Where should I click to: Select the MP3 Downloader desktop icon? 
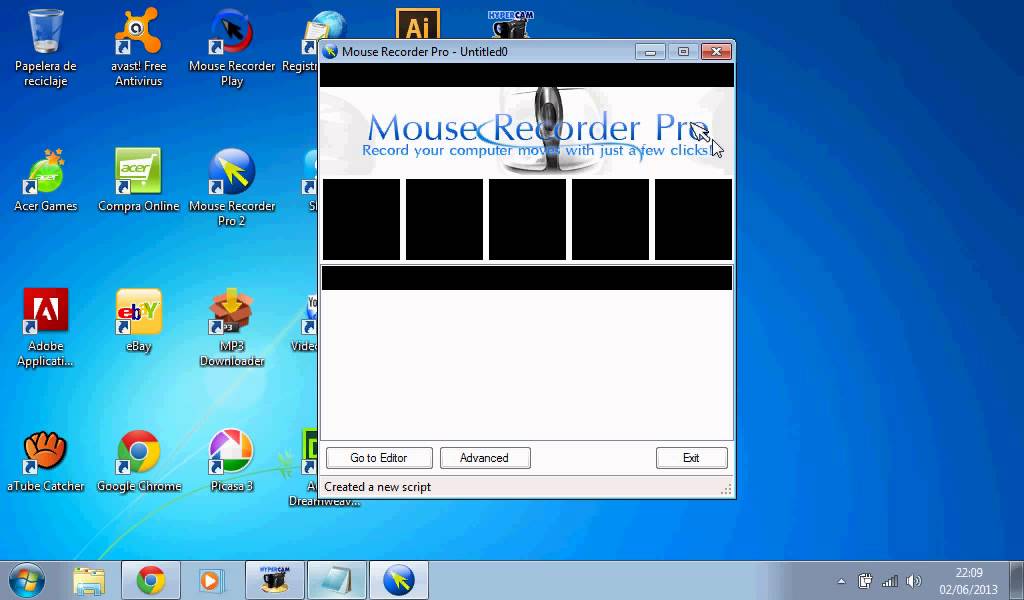pyautogui.click(x=232, y=328)
